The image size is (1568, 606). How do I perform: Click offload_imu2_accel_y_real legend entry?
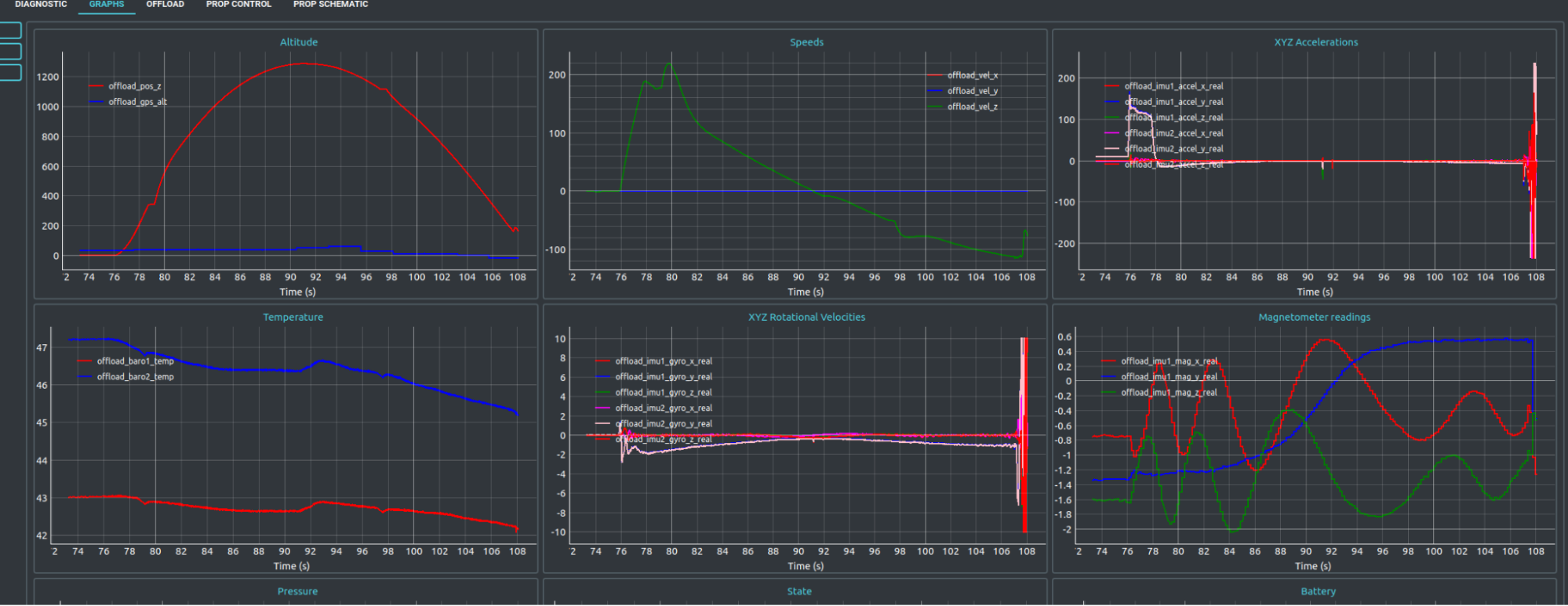point(1164,149)
